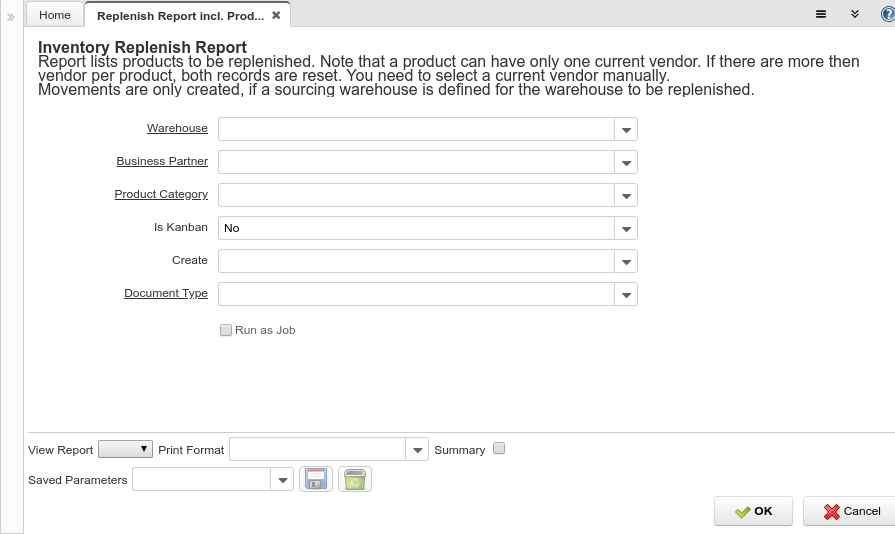Click the double chevron collapse icon in header
Viewport: 895px width, 534px height.
point(855,14)
